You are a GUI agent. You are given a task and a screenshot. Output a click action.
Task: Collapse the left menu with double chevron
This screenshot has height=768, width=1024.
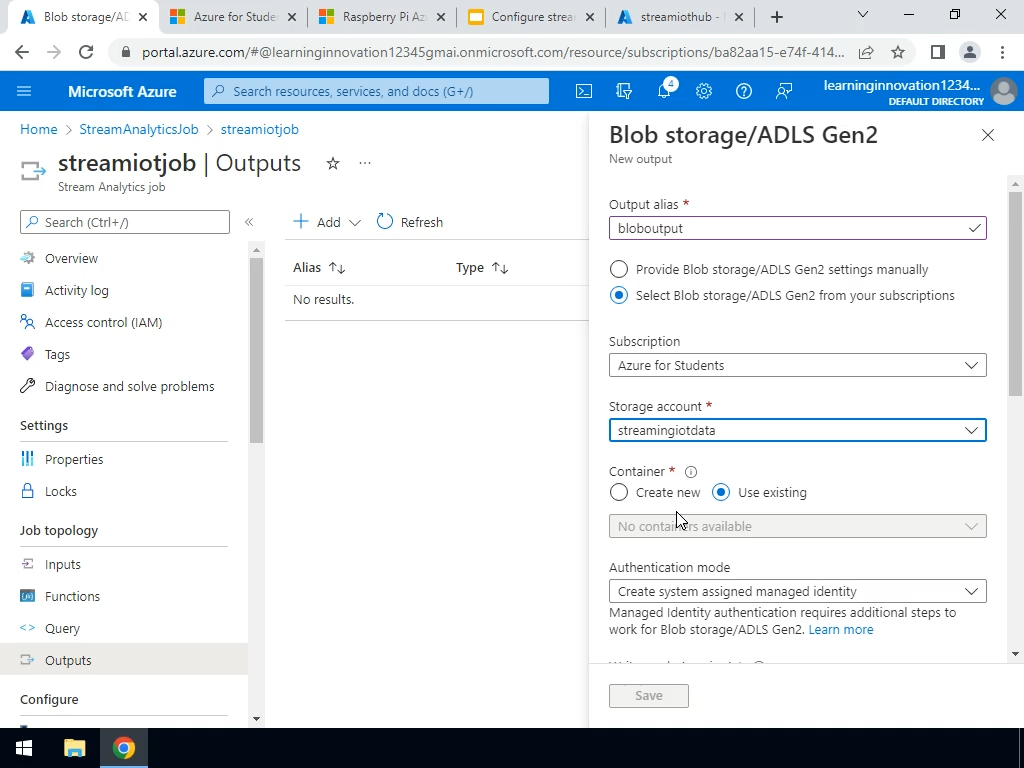pyautogui.click(x=249, y=222)
